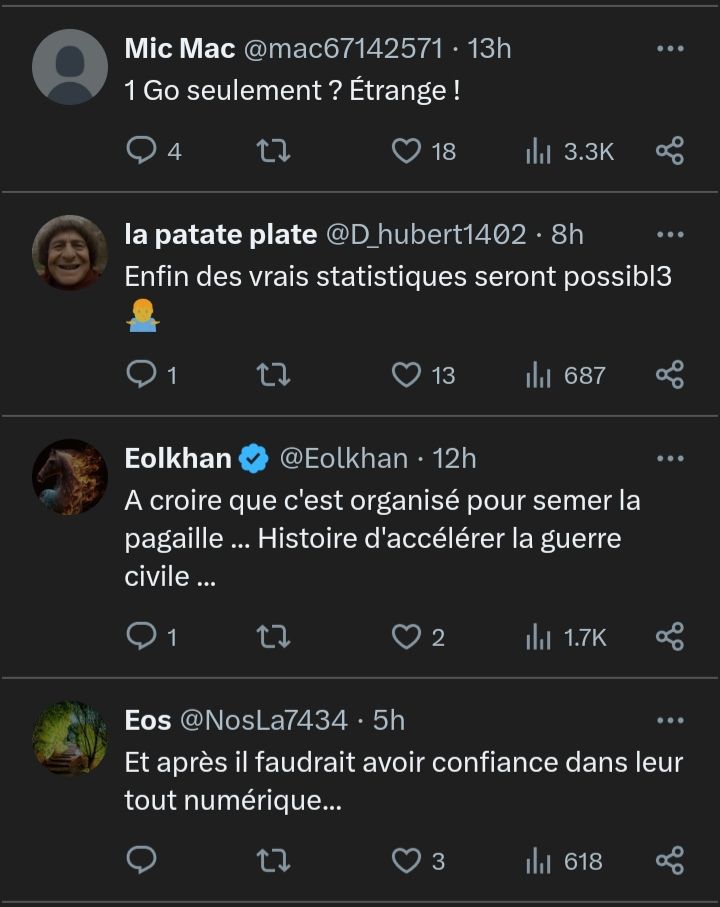720x907 pixels.
Task: Retweet la patate plate's post
Action: click(x=273, y=375)
